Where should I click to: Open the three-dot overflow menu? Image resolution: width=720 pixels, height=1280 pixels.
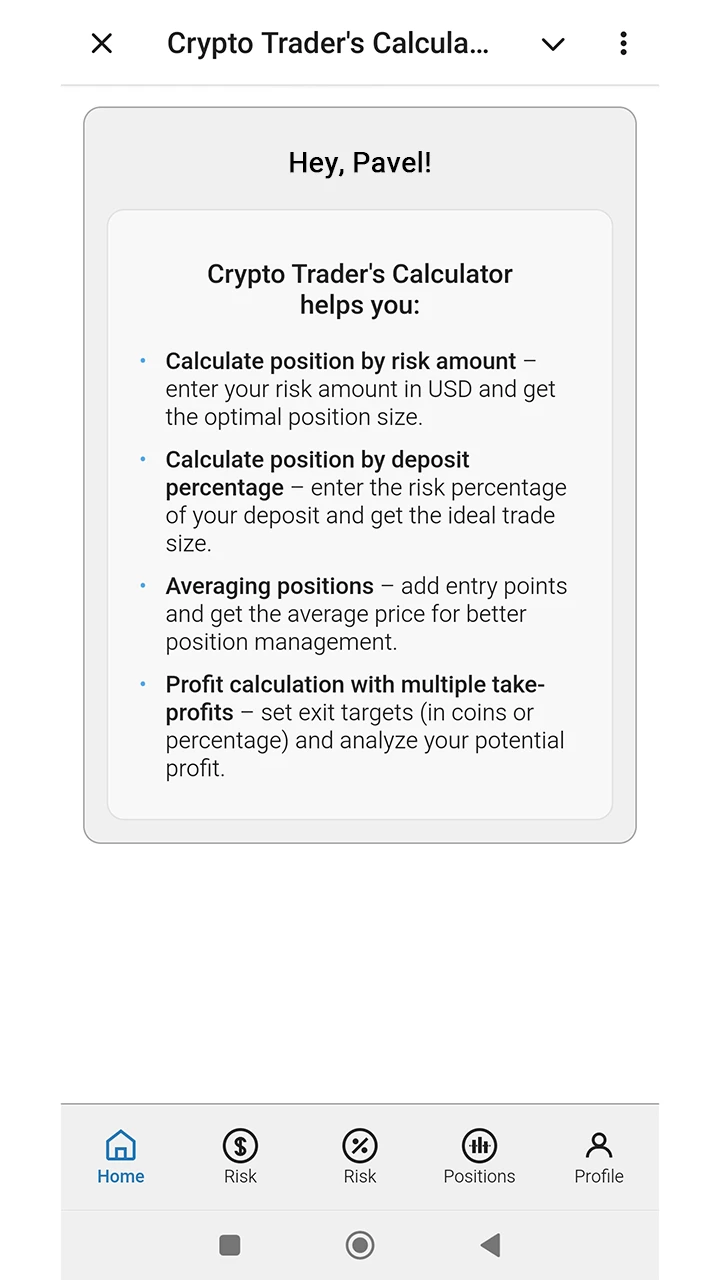623,43
